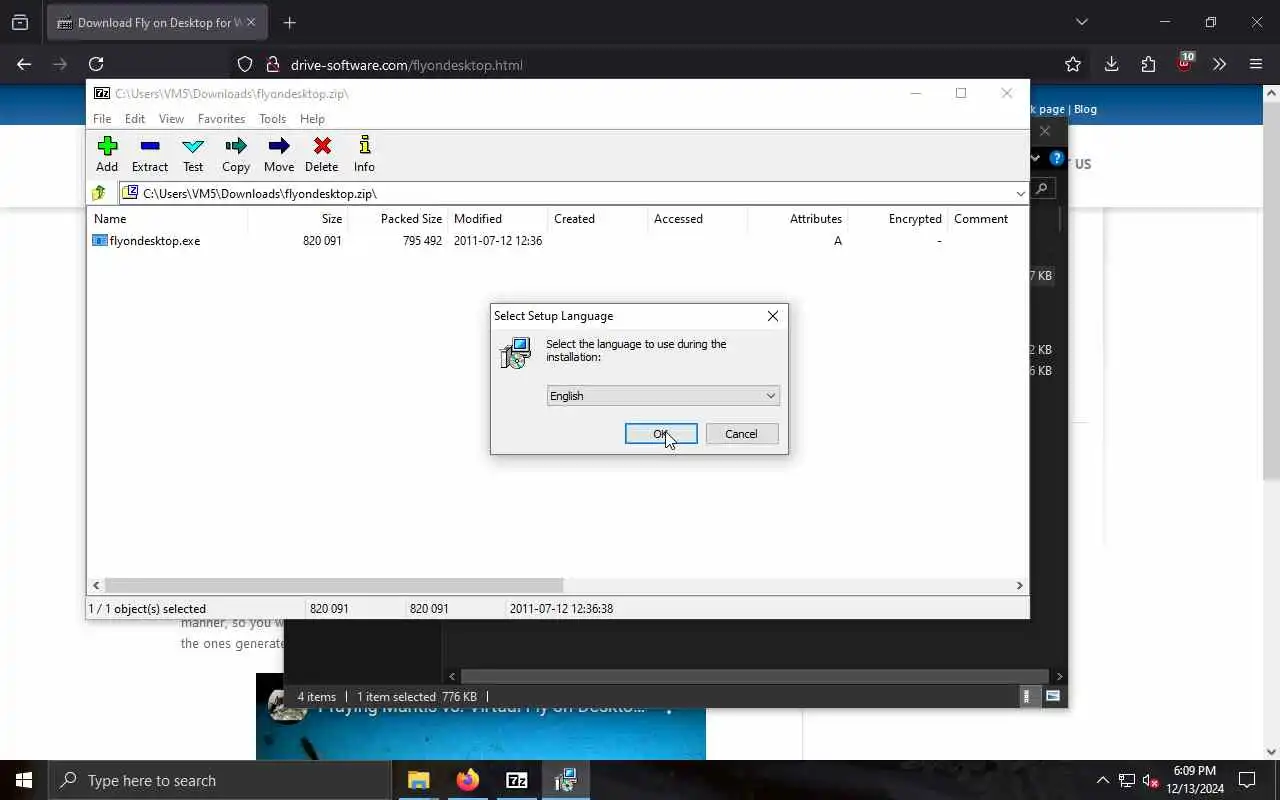The width and height of the screenshot is (1280, 800).
Task: Click the site padlock icon
Action: click(x=272, y=65)
